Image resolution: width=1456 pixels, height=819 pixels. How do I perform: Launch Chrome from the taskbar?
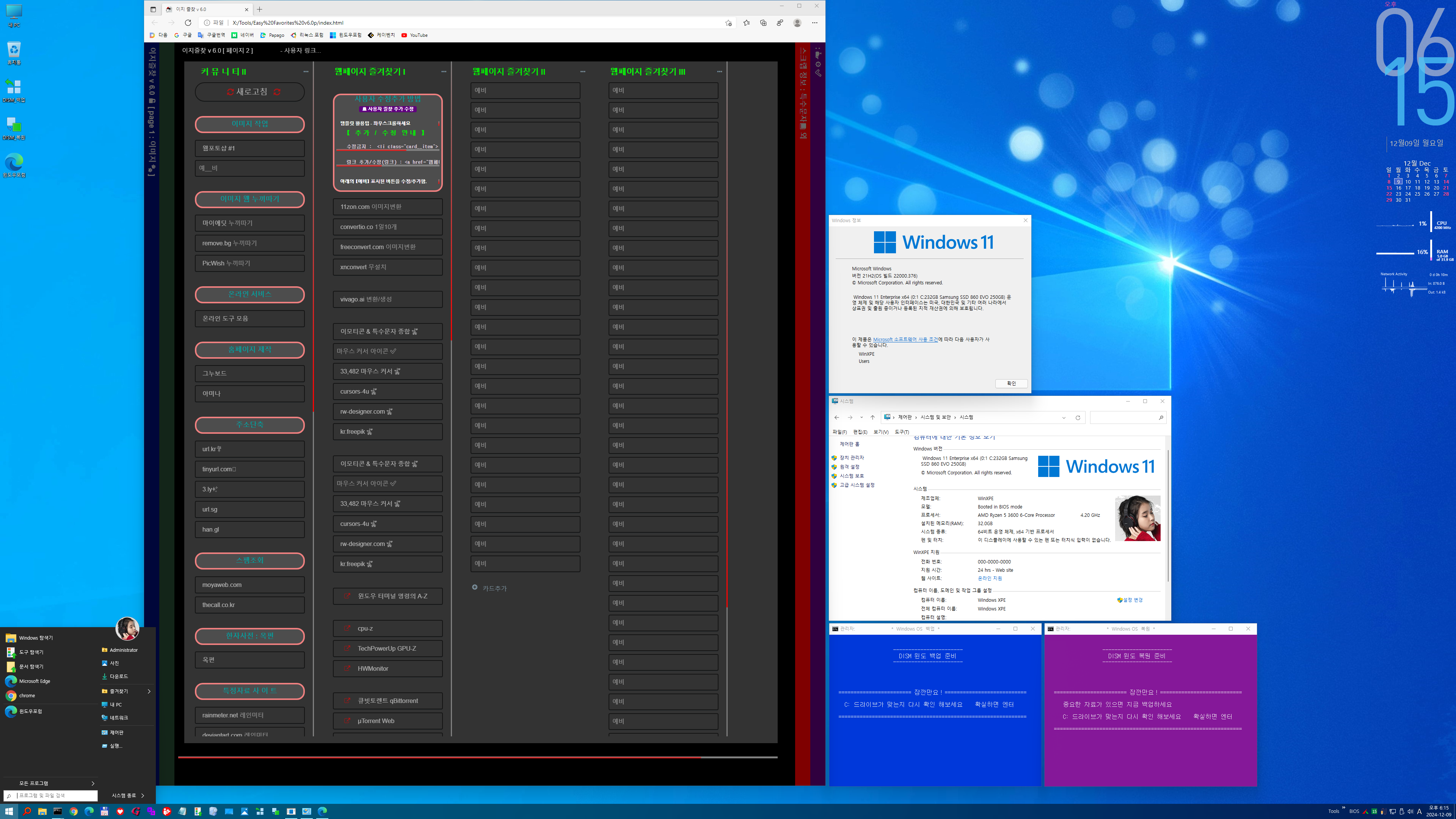pyautogui.click(x=74, y=811)
